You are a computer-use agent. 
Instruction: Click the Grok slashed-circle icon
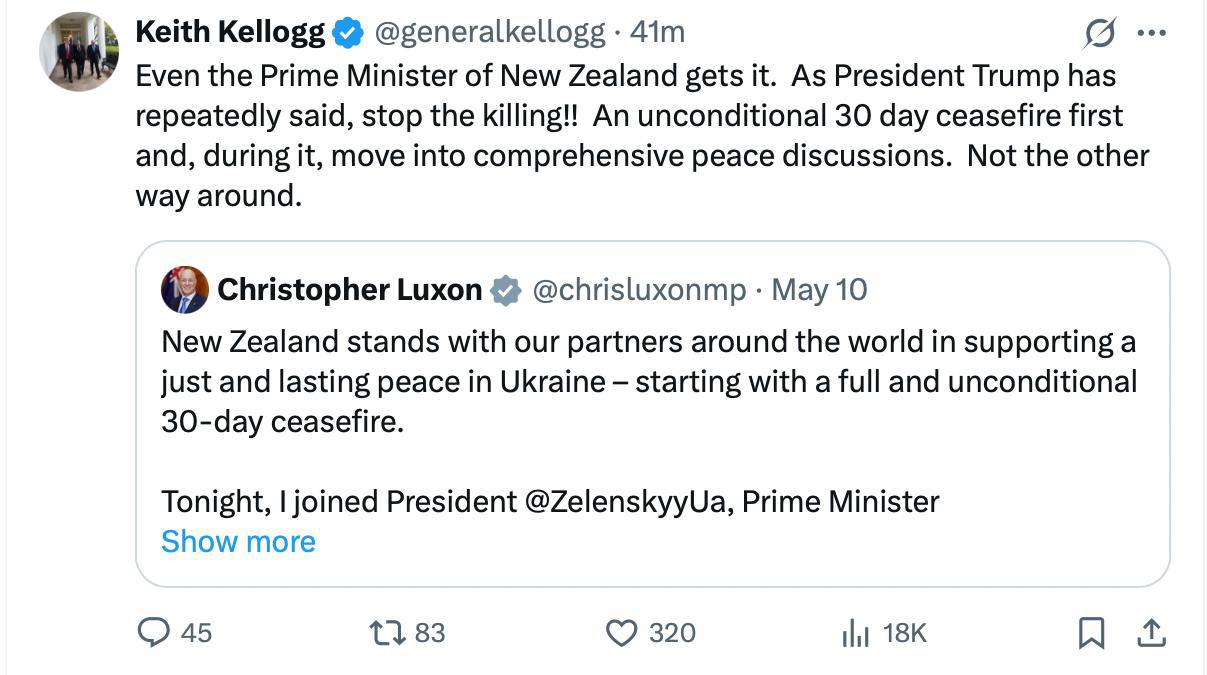1100,34
